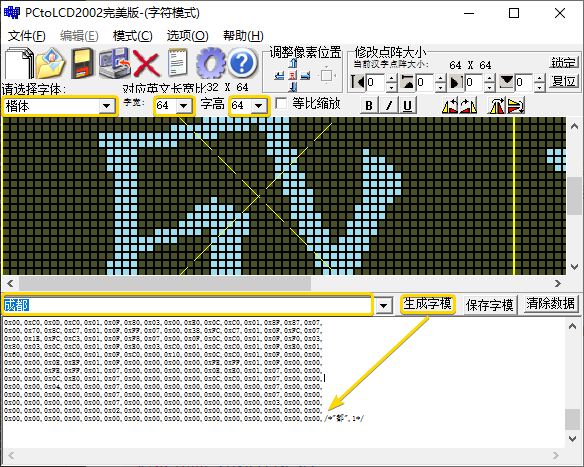Screen dimensions: 584x467
Task: Toggle underline U font style
Action: click(407, 106)
